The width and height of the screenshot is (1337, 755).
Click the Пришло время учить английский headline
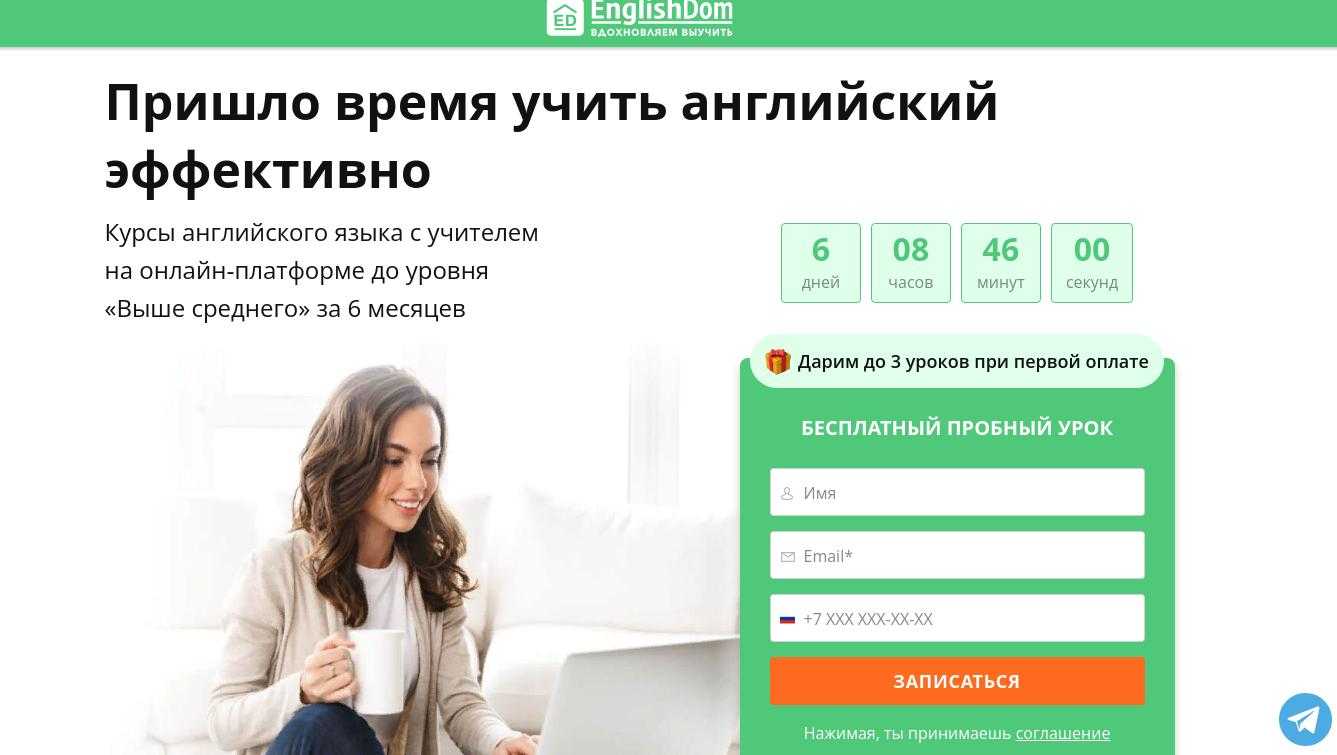(552, 135)
